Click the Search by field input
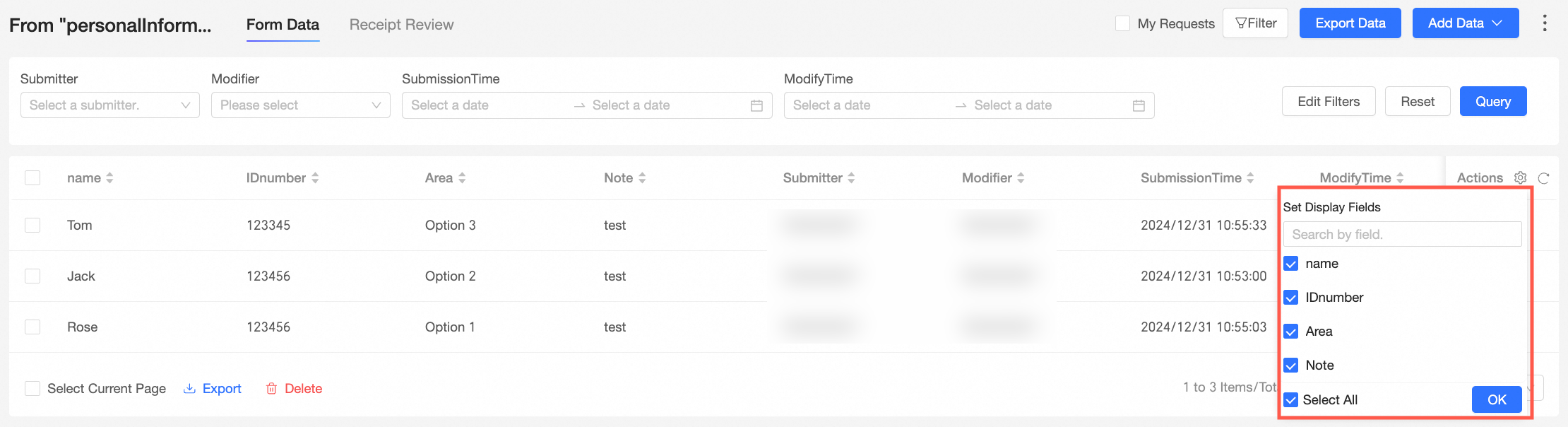This screenshot has height=427, width=1568. point(1402,235)
